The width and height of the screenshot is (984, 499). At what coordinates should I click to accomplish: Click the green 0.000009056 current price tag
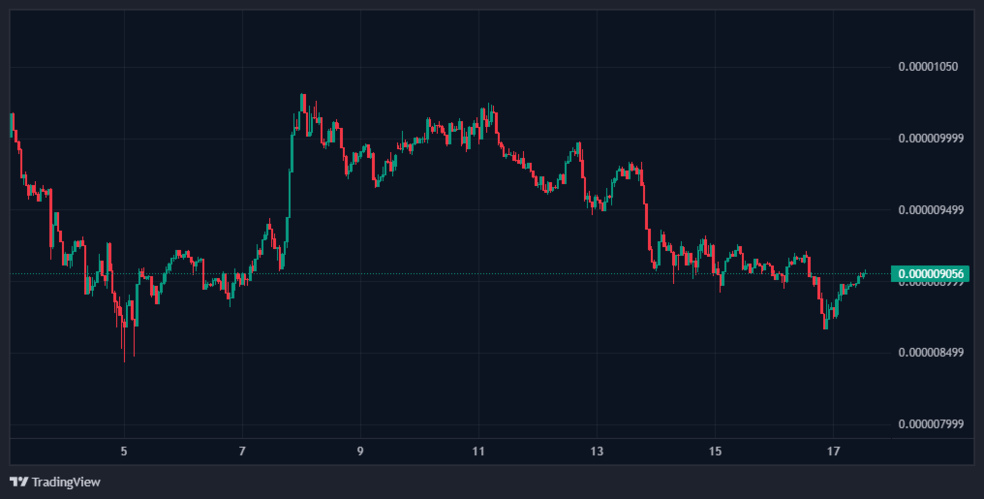tap(932, 274)
